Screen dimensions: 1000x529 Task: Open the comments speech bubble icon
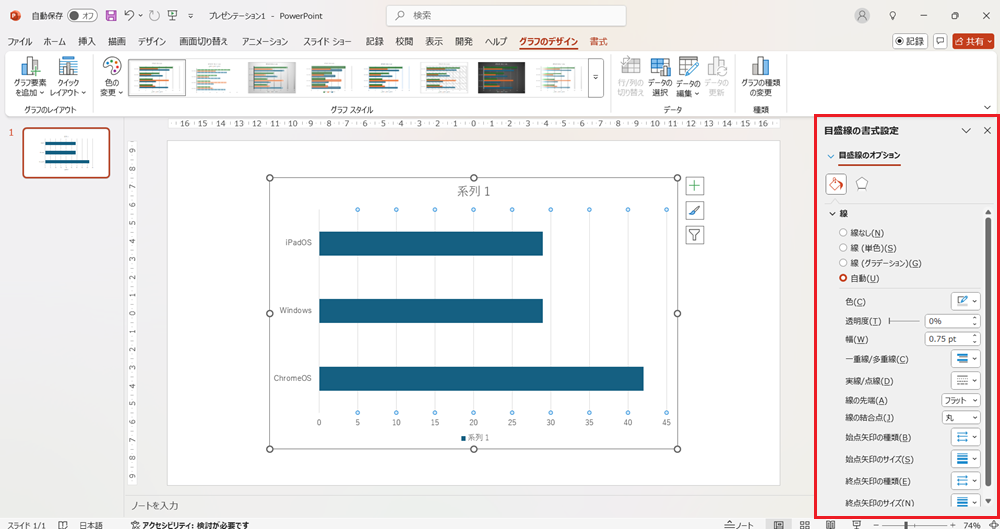940,41
